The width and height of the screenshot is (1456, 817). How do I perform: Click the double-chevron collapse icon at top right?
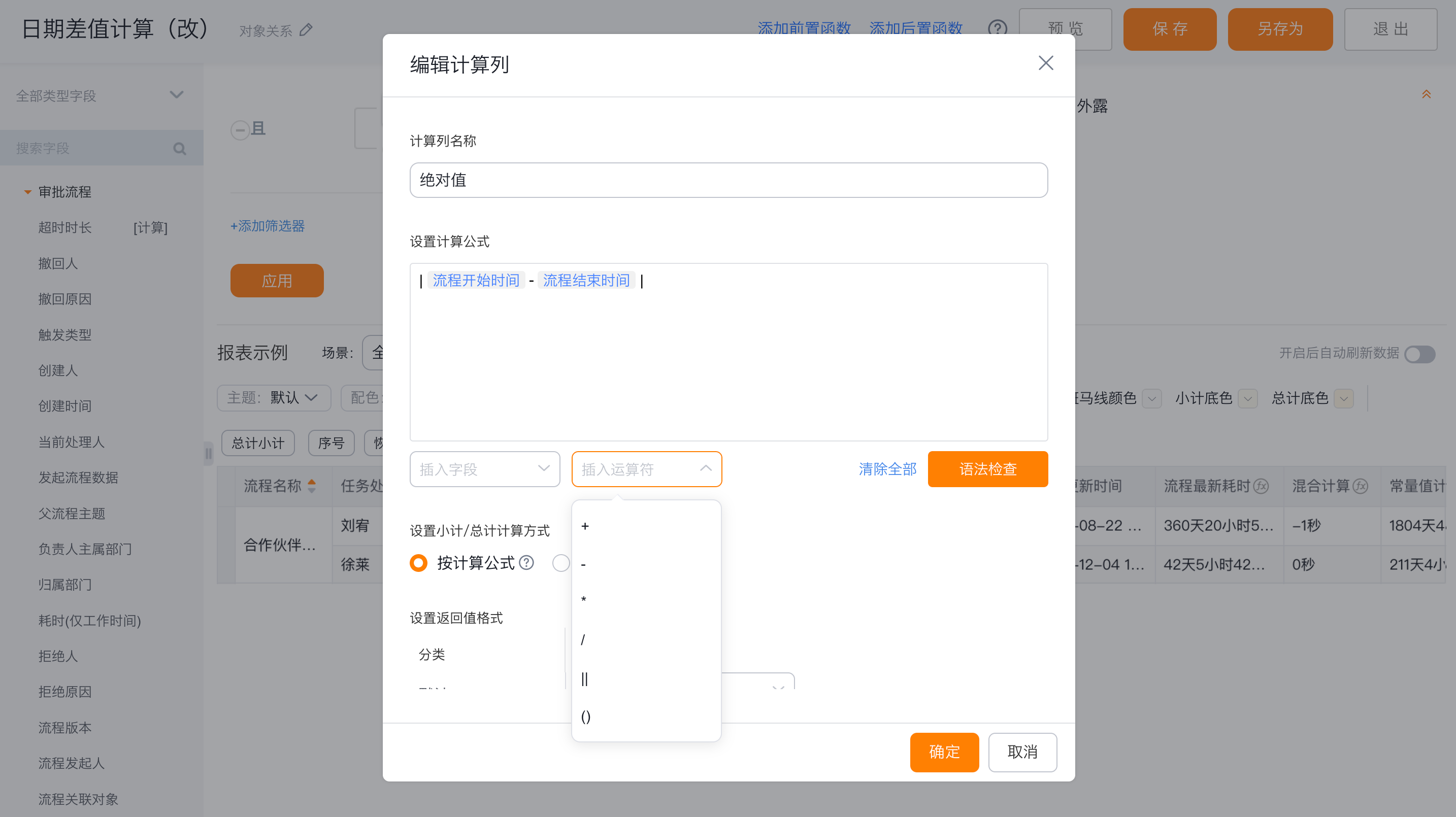click(x=1426, y=94)
